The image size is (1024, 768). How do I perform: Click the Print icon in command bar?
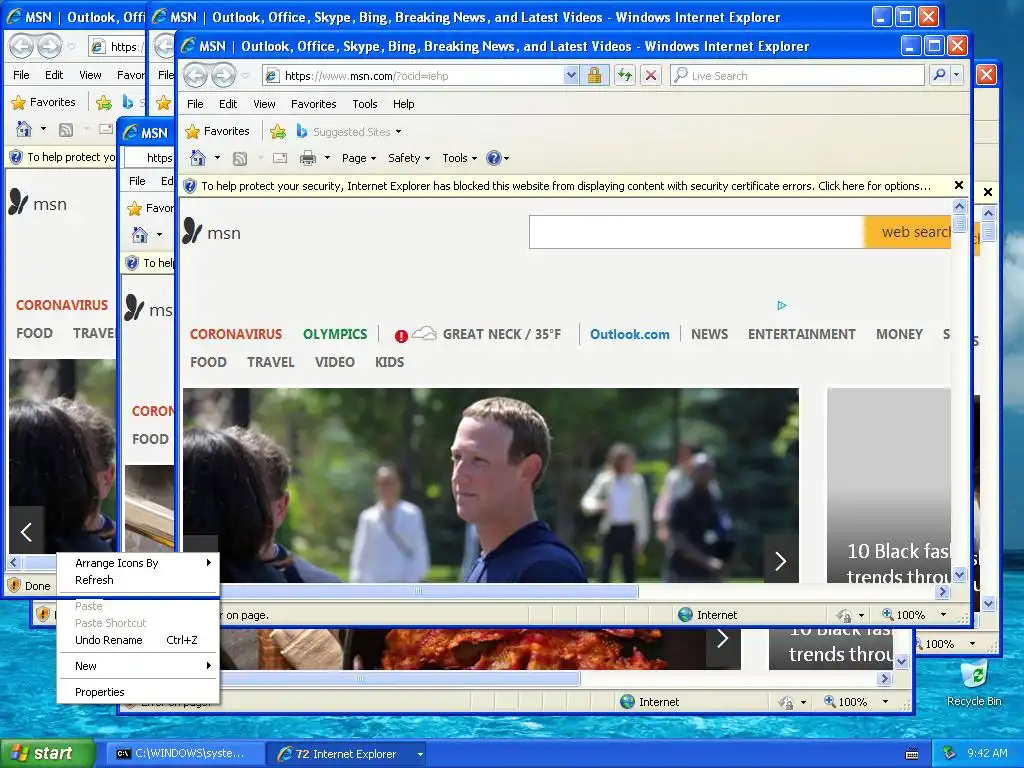coord(308,158)
